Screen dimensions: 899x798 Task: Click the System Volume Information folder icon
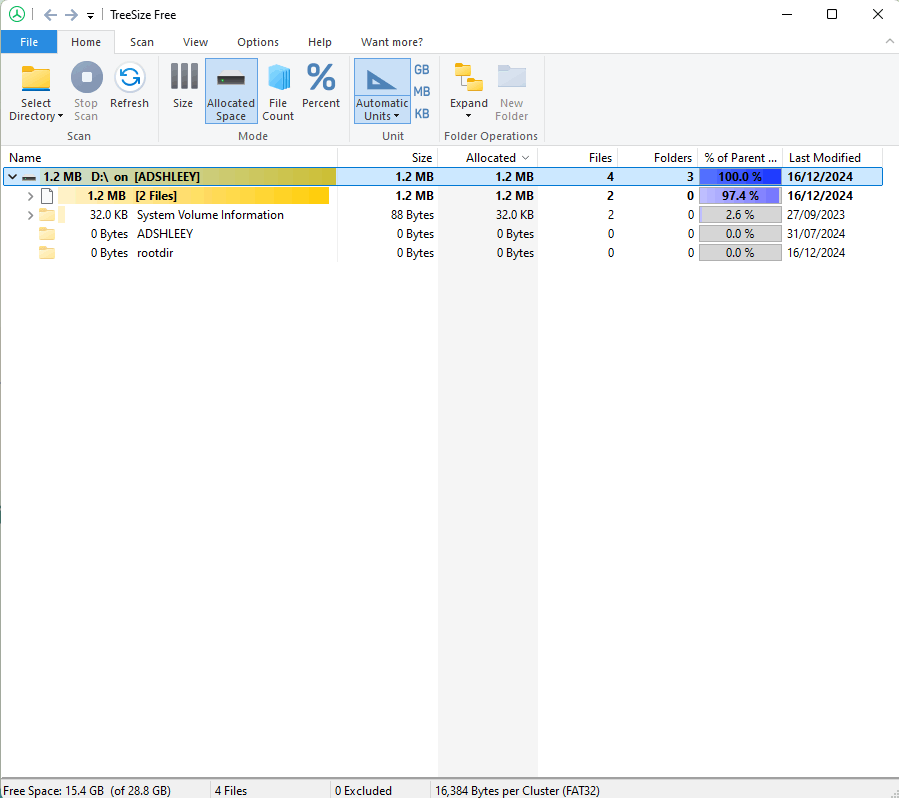pyautogui.click(x=47, y=215)
